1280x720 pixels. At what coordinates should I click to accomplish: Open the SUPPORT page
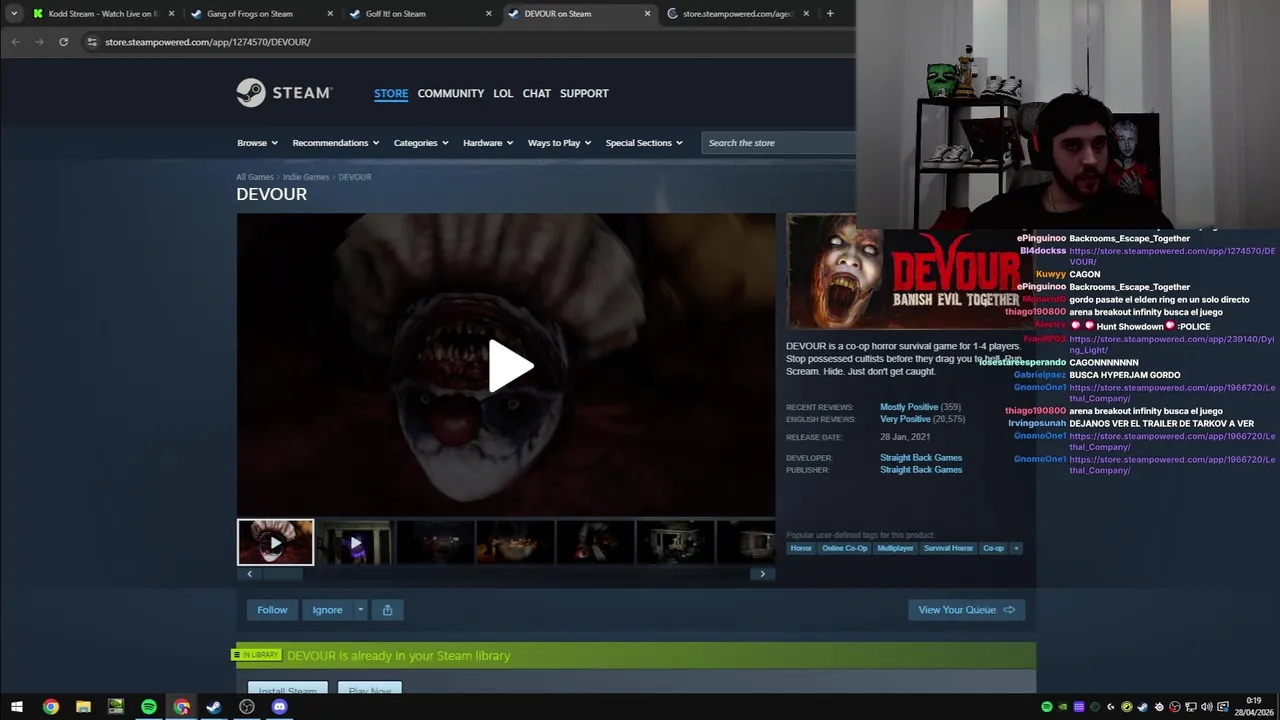click(584, 93)
